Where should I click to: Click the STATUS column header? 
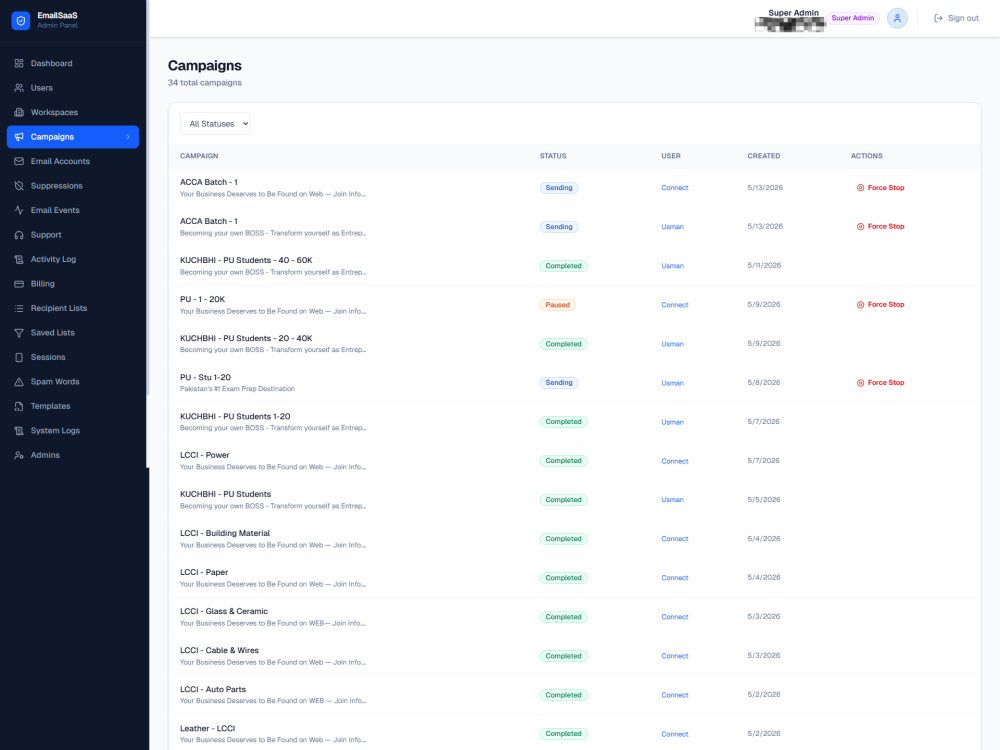[x=553, y=156]
